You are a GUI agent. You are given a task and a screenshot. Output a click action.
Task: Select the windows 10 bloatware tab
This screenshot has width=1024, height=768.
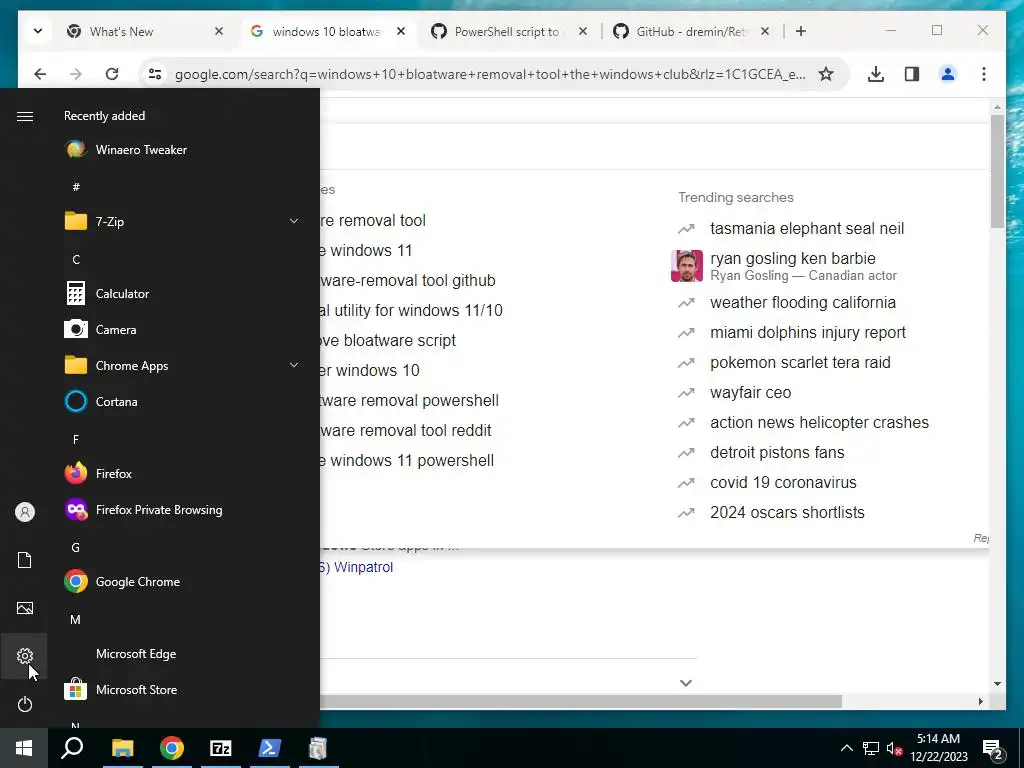pos(327,31)
